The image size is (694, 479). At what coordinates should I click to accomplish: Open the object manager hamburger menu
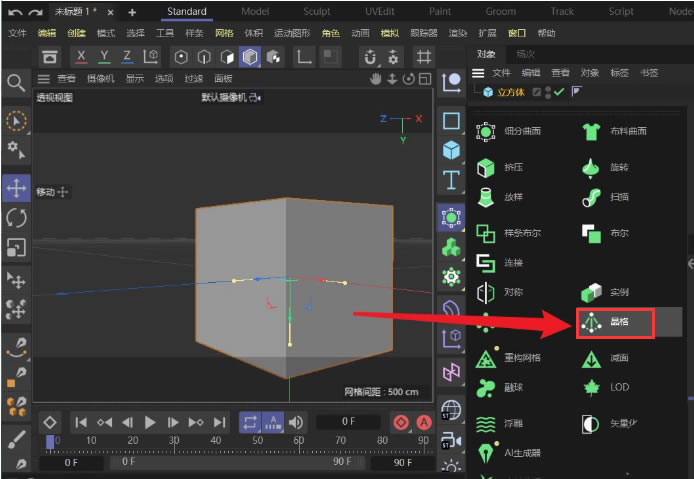coord(478,73)
